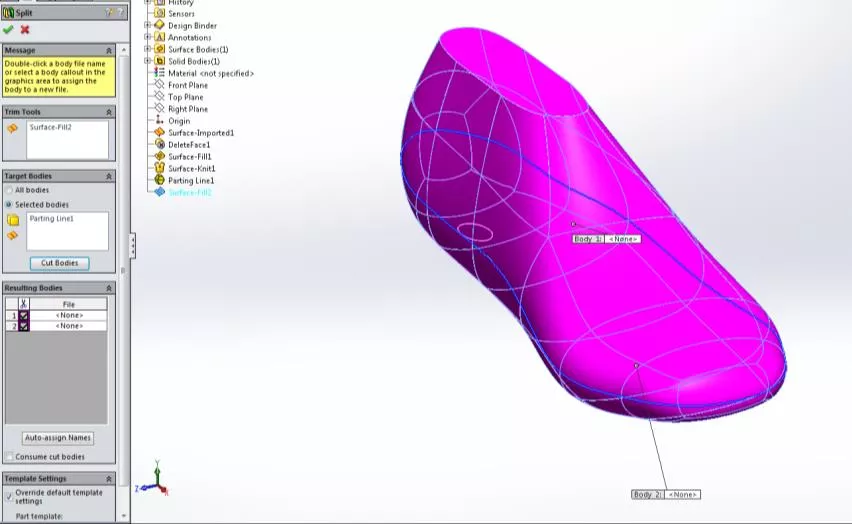Select the Selected bodies radio button
This screenshot has height=524, width=852.
tap(9, 204)
